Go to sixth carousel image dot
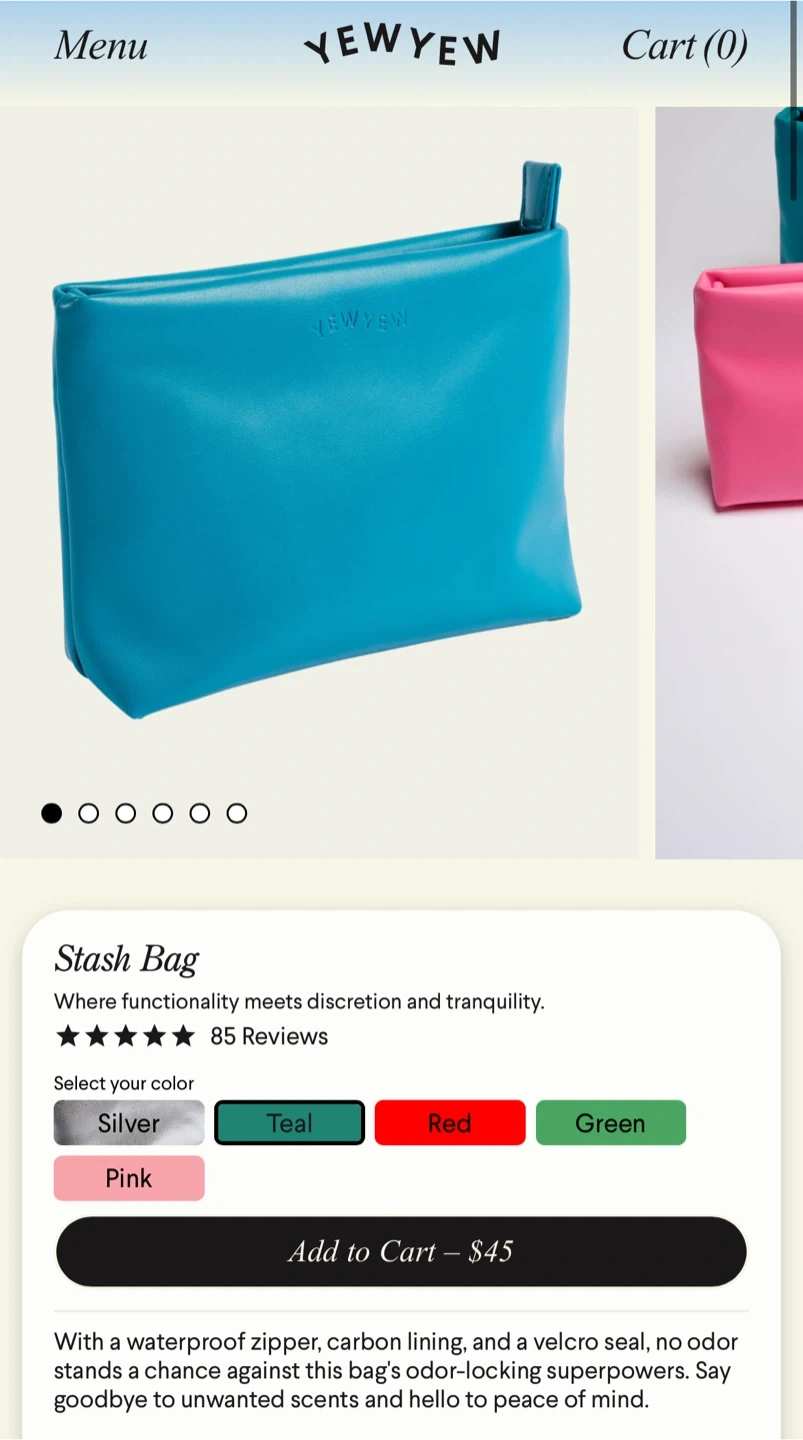This screenshot has height=1440, width=803. pyautogui.click(x=236, y=813)
